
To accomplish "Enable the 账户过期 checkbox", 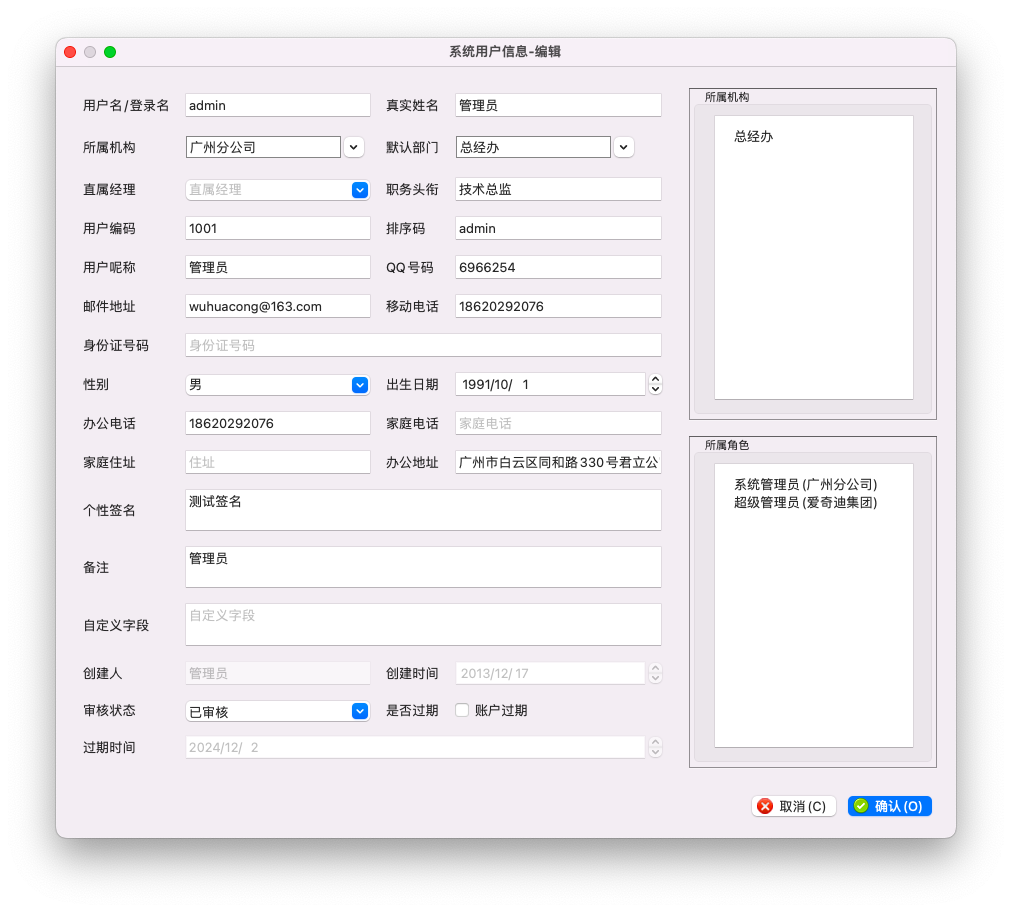I will pyautogui.click(x=461, y=710).
